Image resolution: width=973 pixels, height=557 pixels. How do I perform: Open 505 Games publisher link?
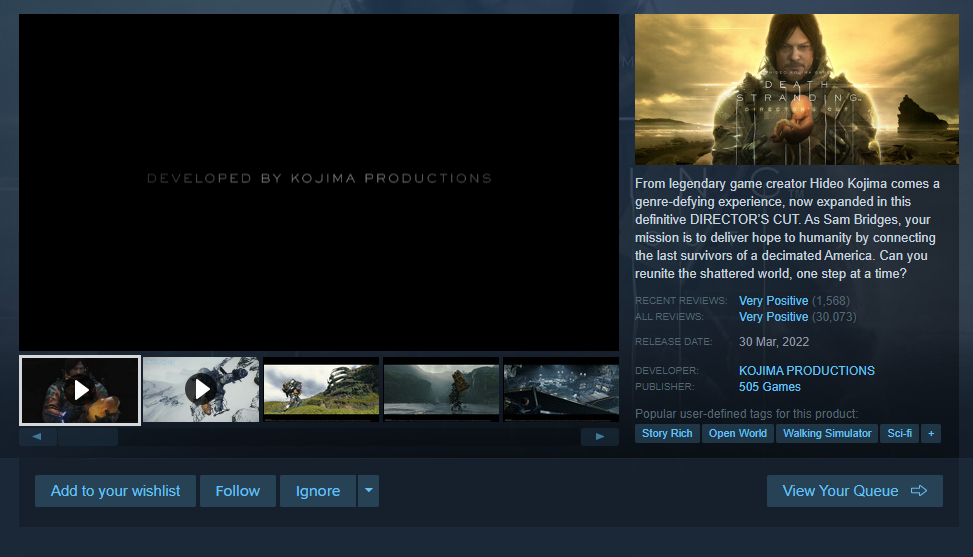[x=769, y=387]
